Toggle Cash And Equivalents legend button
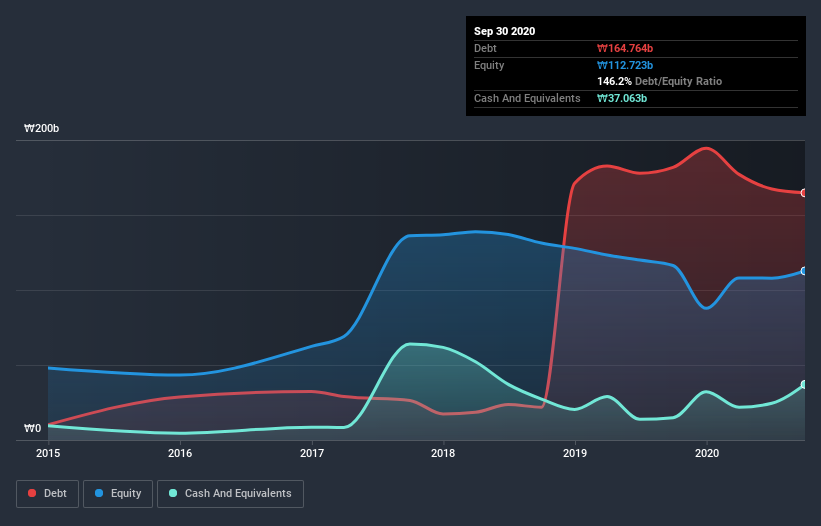The image size is (821, 526). (230, 494)
